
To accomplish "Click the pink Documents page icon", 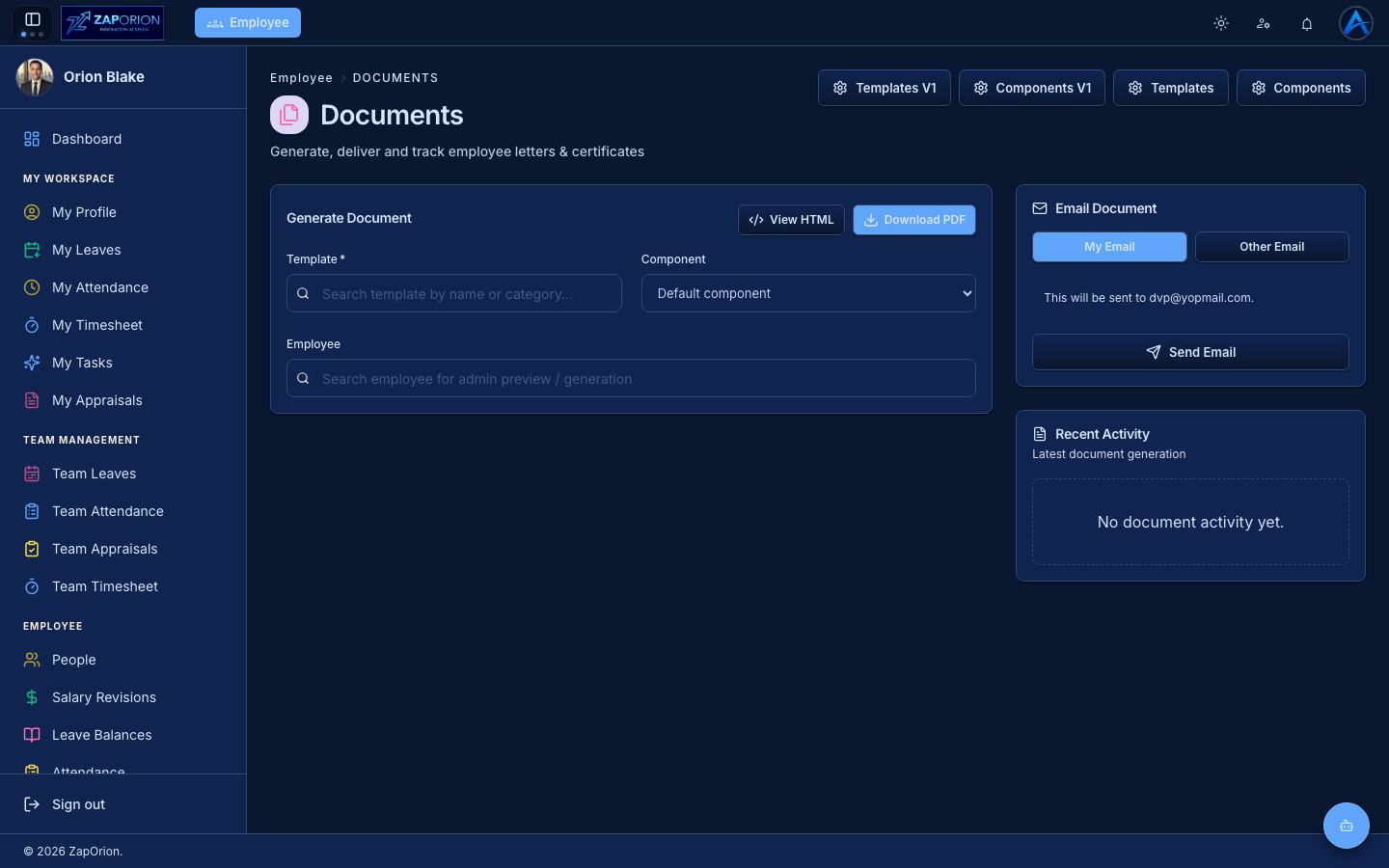I will [289, 115].
